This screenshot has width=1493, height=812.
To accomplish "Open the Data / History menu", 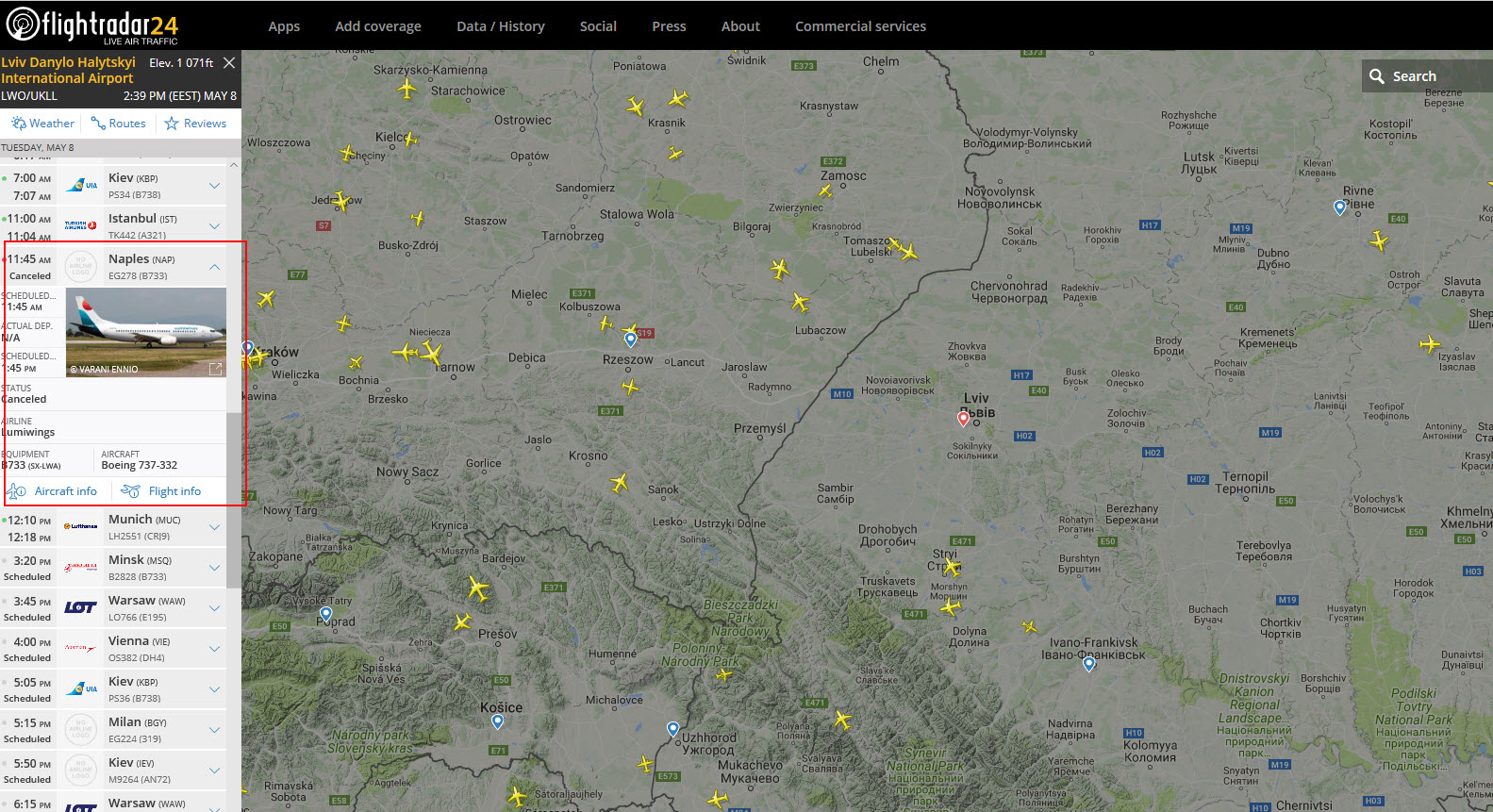I will click(500, 26).
